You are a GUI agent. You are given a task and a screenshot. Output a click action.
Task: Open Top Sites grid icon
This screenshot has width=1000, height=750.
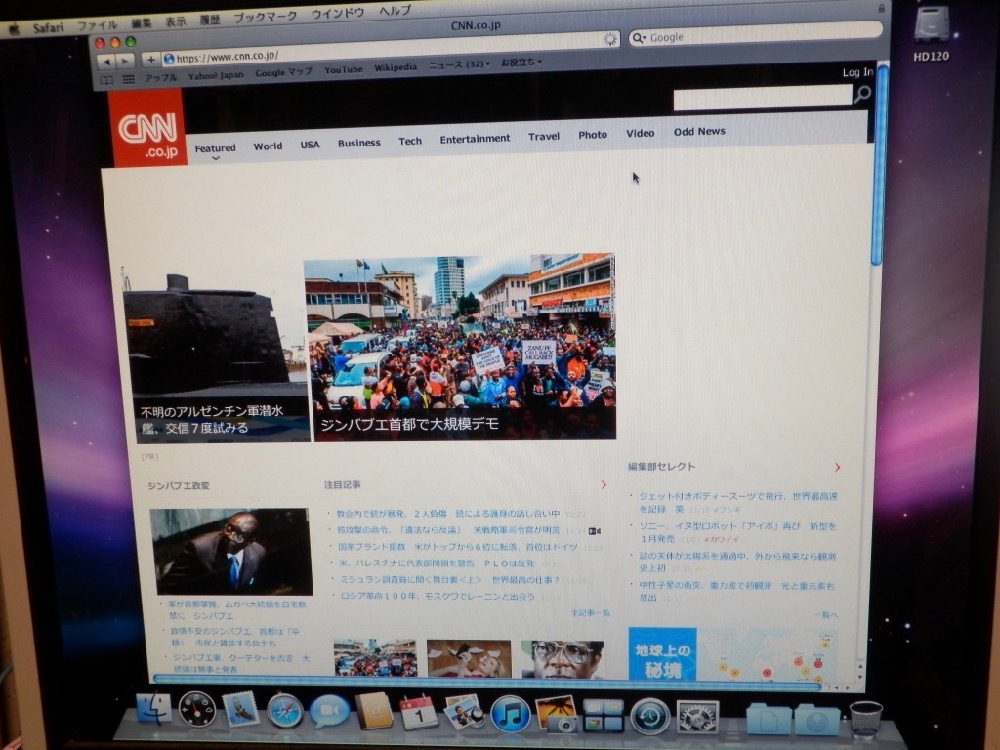[128, 79]
